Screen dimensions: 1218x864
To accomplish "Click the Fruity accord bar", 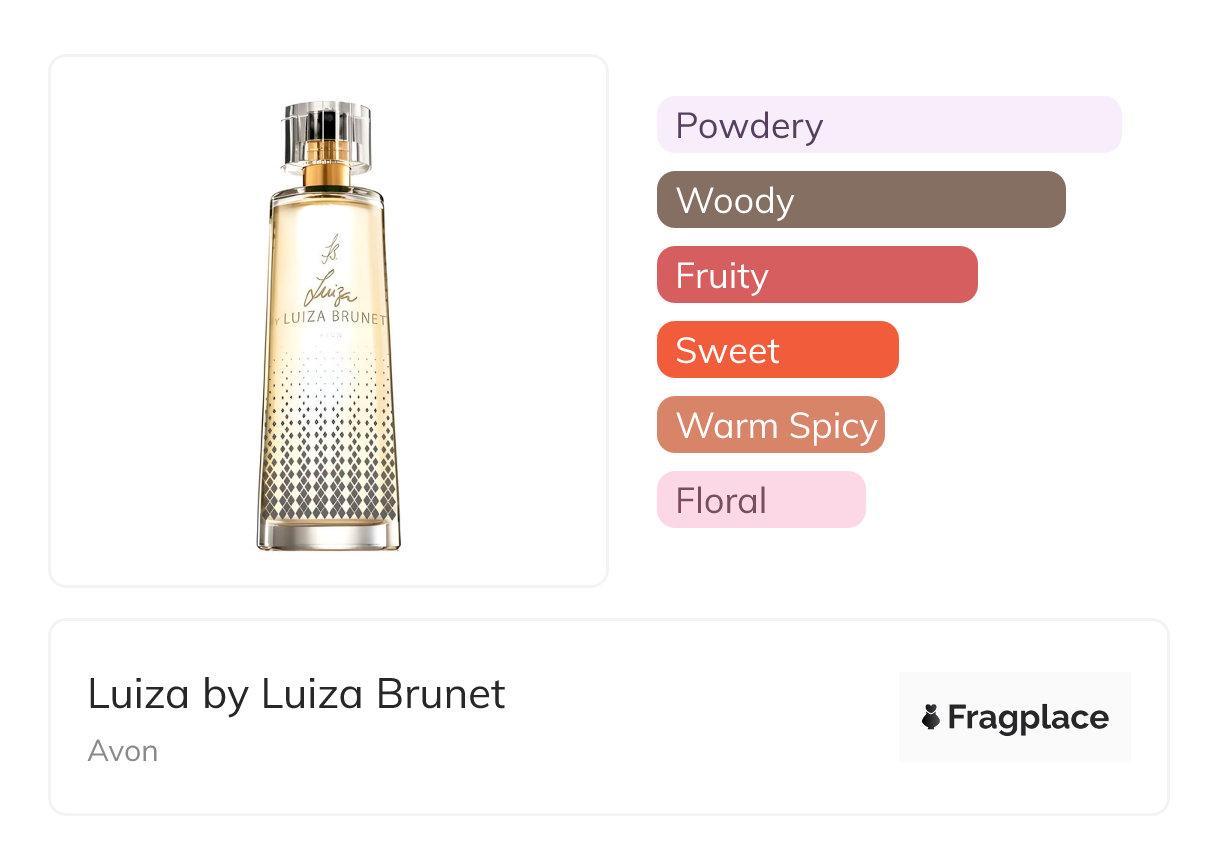I will (x=816, y=275).
